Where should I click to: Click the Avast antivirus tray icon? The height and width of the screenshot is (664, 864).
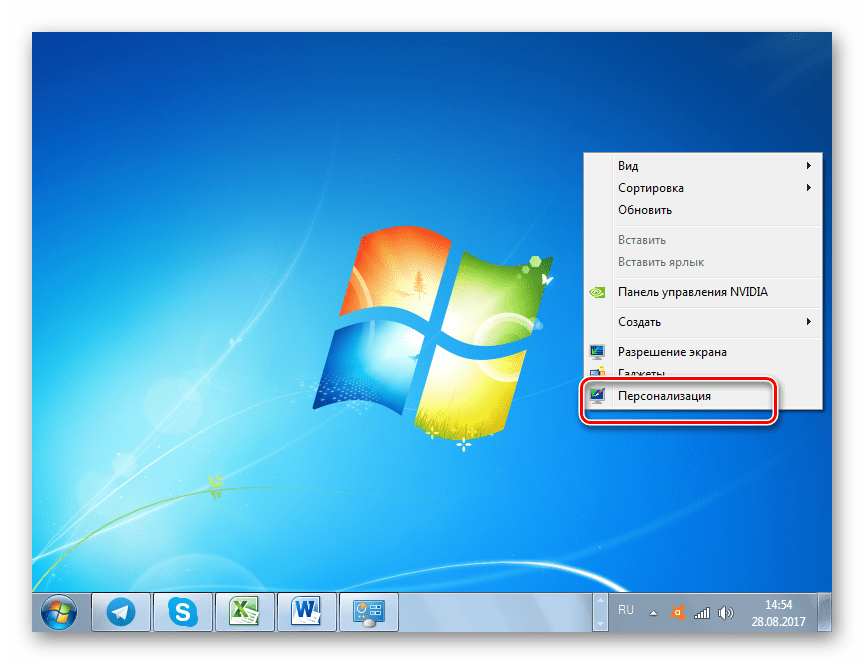click(678, 612)
